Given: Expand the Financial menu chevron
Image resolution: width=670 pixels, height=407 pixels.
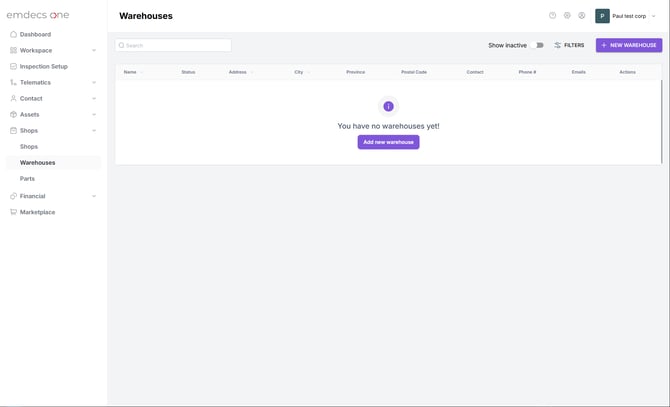Looking at the screenshot, I should (x=94, y=196).
